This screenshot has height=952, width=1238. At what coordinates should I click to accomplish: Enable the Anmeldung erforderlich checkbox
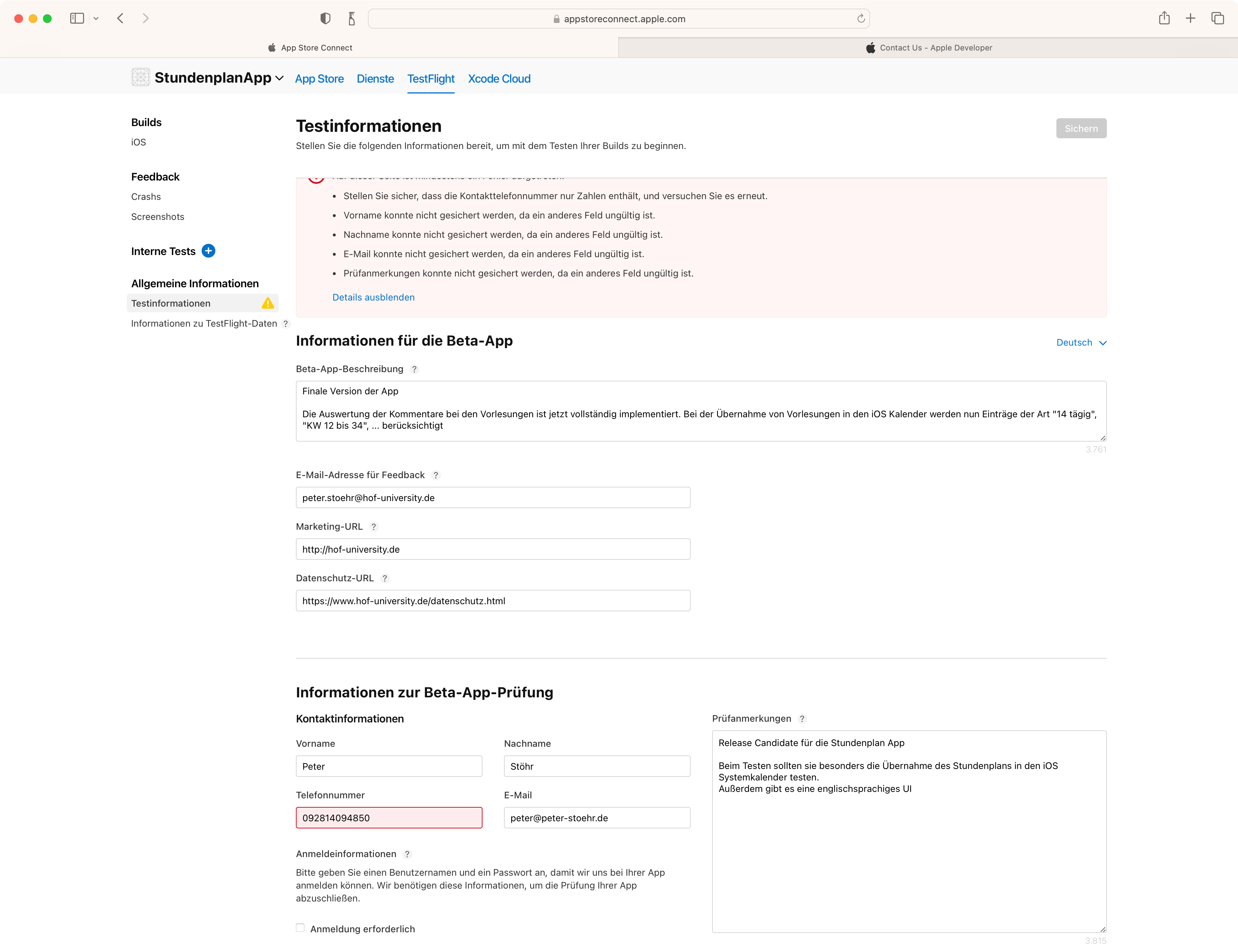coord(300,928)
